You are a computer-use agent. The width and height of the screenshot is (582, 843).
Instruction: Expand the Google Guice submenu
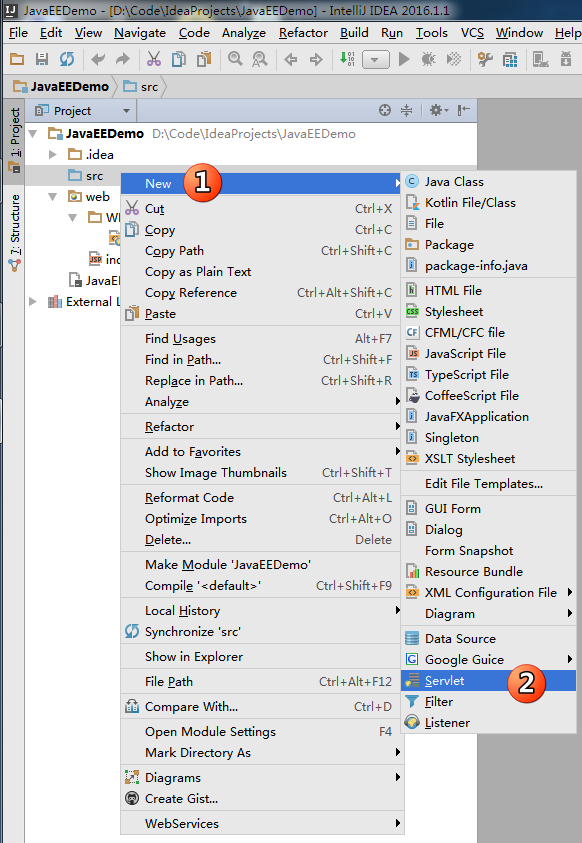coord(488,660)
